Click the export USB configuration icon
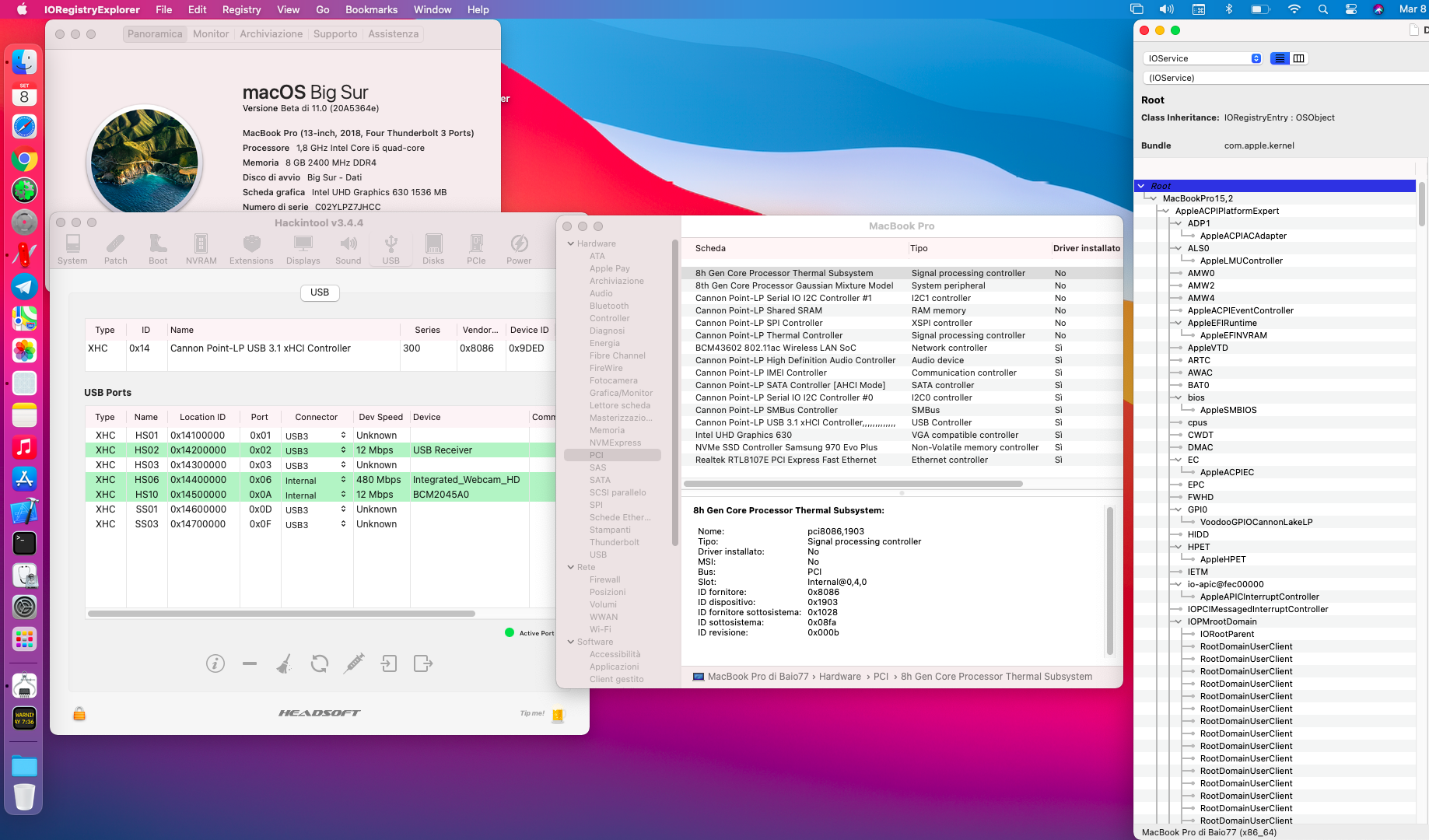1429x840 pixels. [x=423, y=663]
